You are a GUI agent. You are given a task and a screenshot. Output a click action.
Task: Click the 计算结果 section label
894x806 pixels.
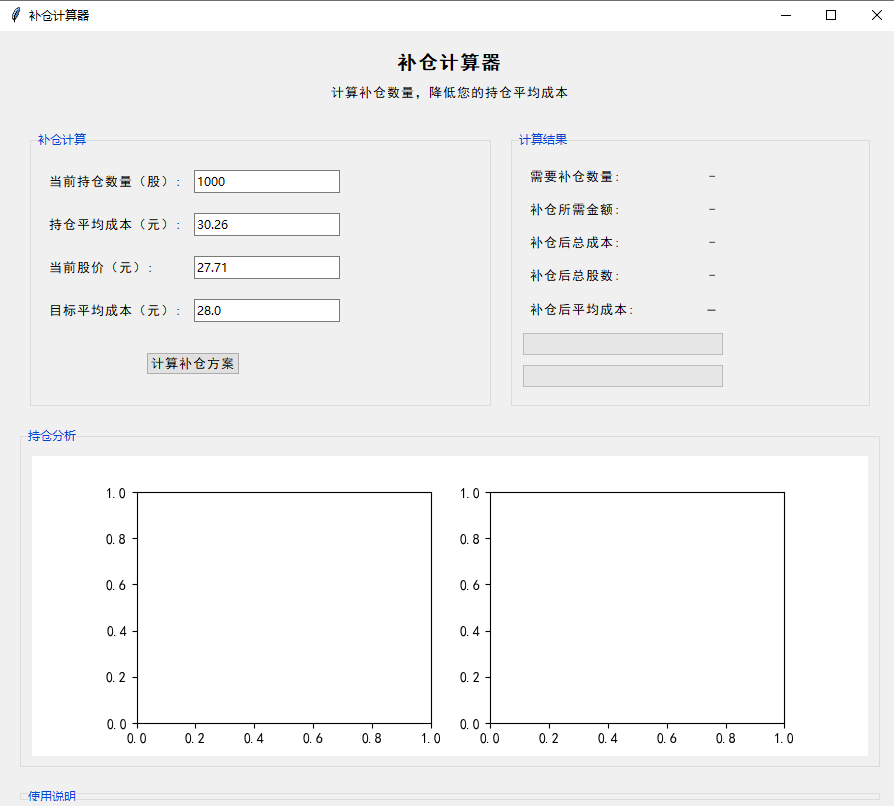coord(544,139)
